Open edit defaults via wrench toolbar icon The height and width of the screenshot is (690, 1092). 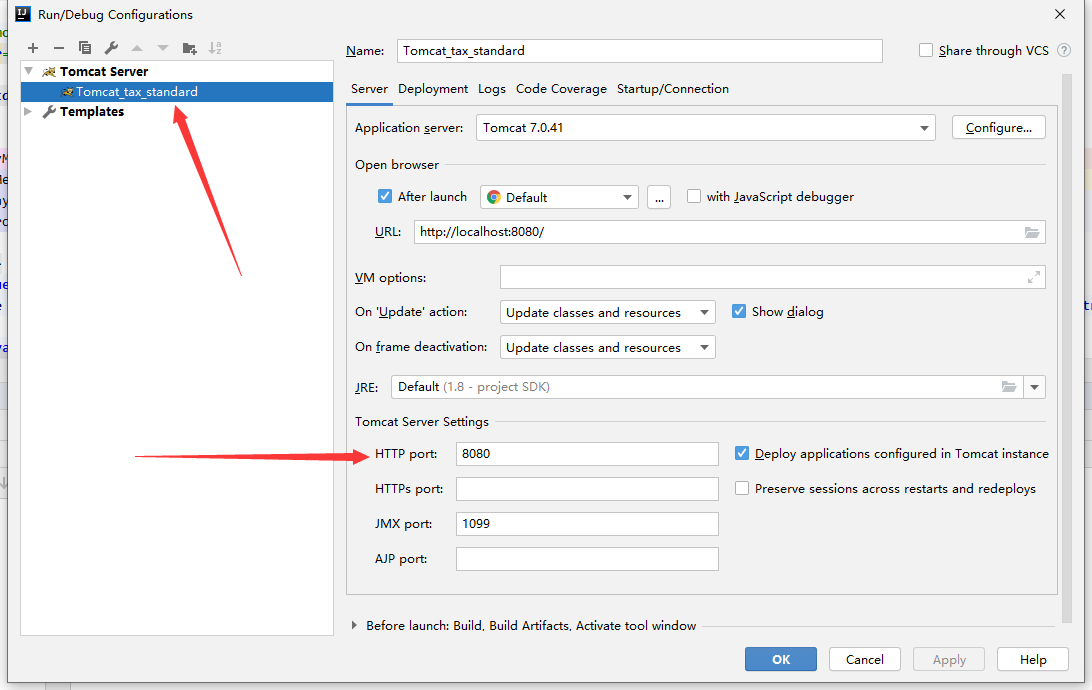111,48
